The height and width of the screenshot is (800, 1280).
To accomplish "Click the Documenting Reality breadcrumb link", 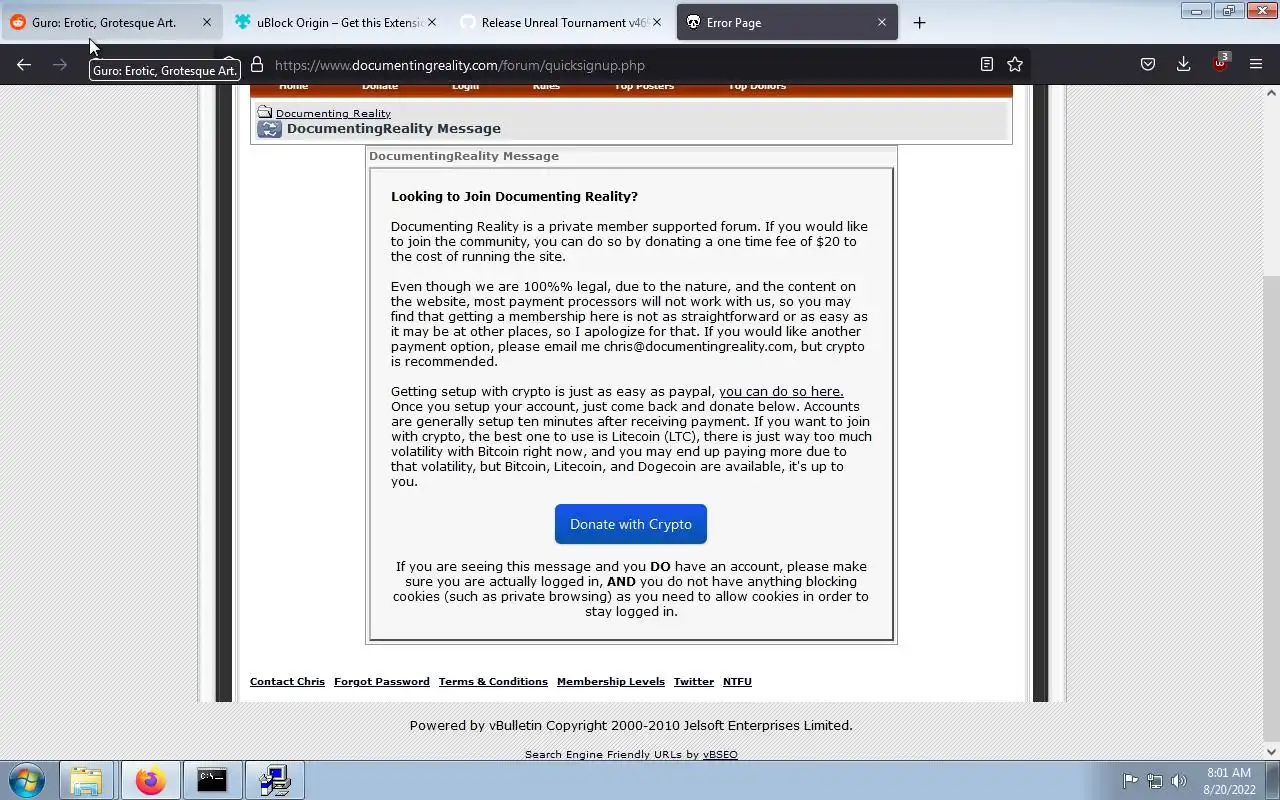I will coord(333,113).
